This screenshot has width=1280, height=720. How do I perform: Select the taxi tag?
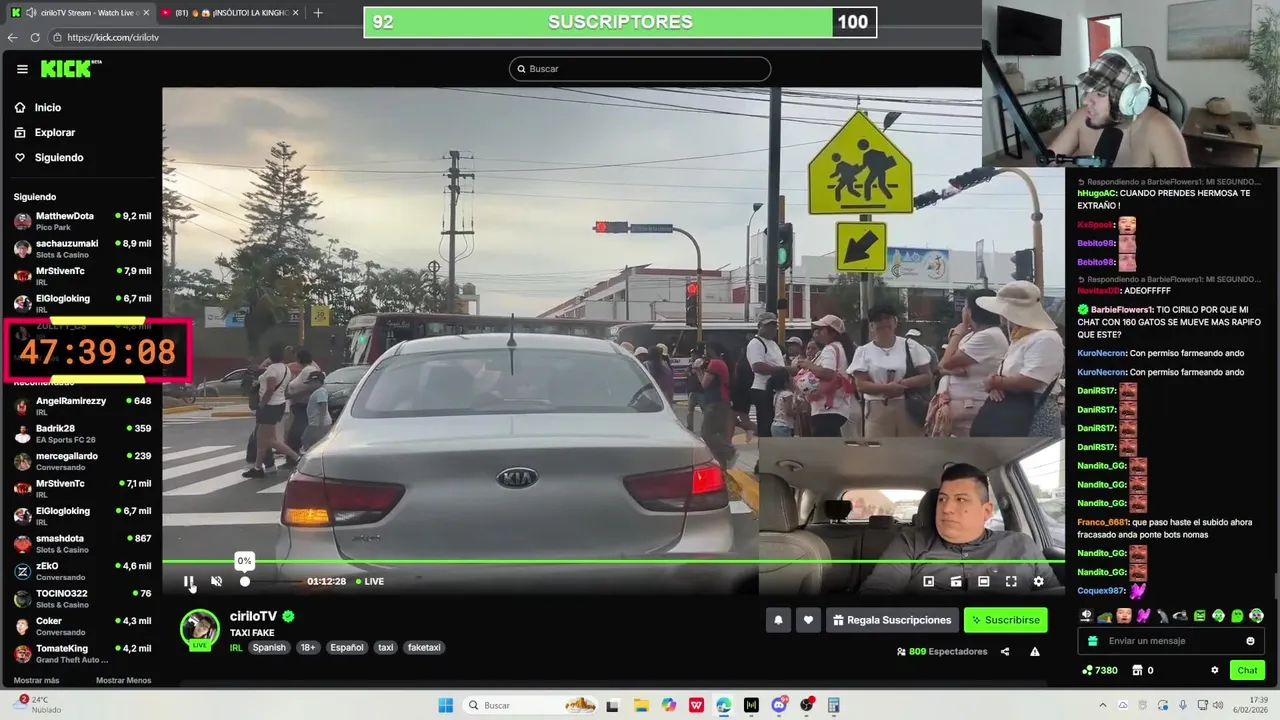point(385,648)
